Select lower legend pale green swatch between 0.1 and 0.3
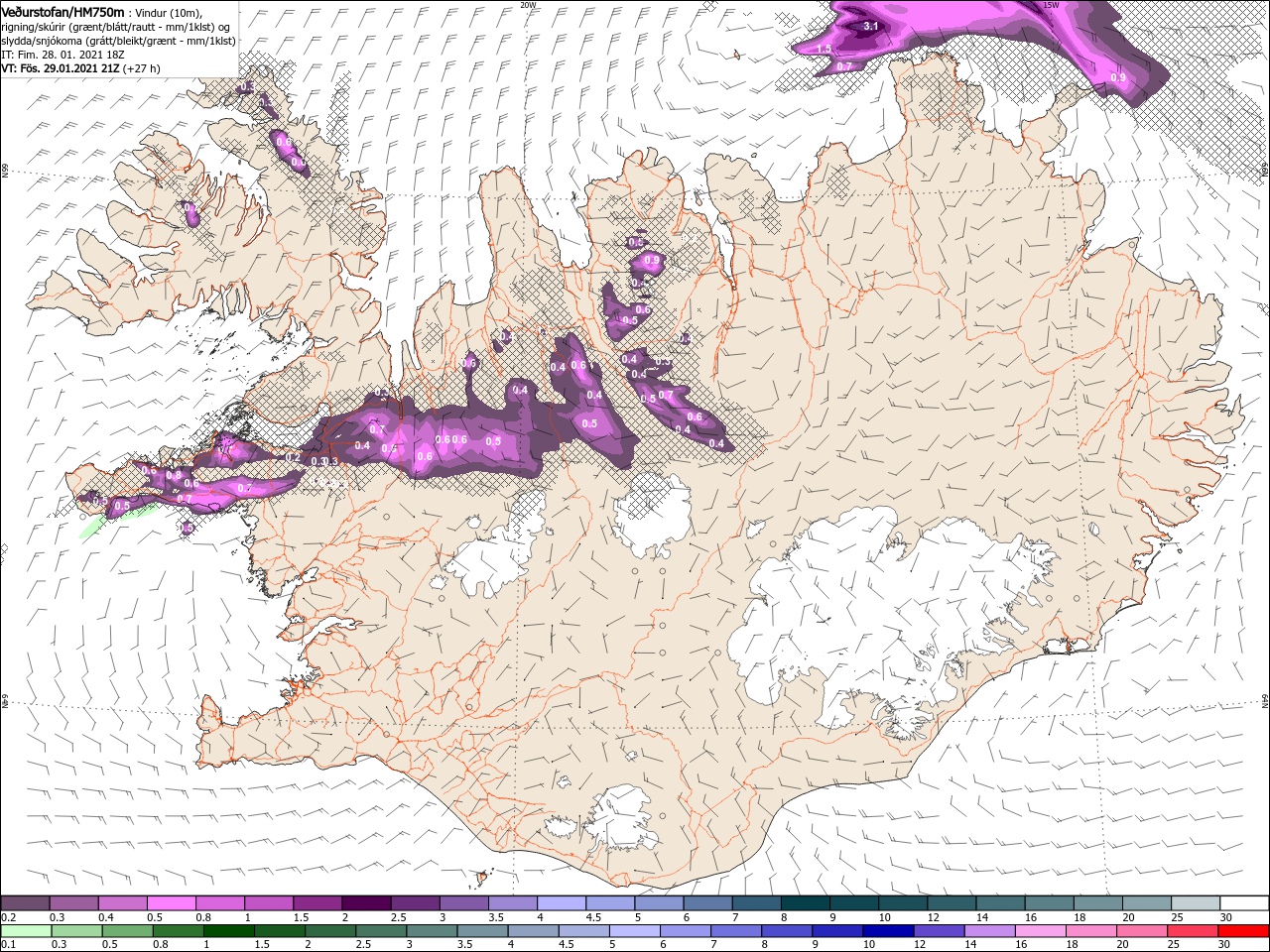Viewport: 1270px width, 952px height. [26, 931]
